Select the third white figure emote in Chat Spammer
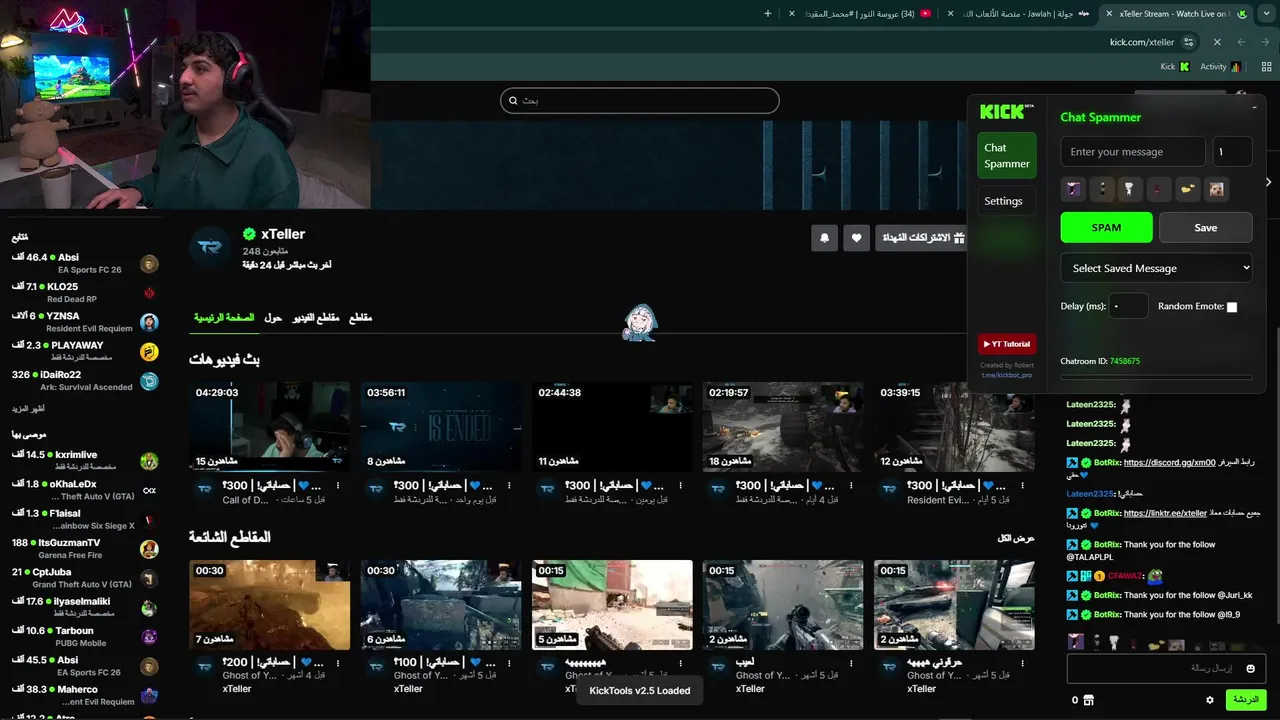The image size is (1280, 720). click(1130, 189)
